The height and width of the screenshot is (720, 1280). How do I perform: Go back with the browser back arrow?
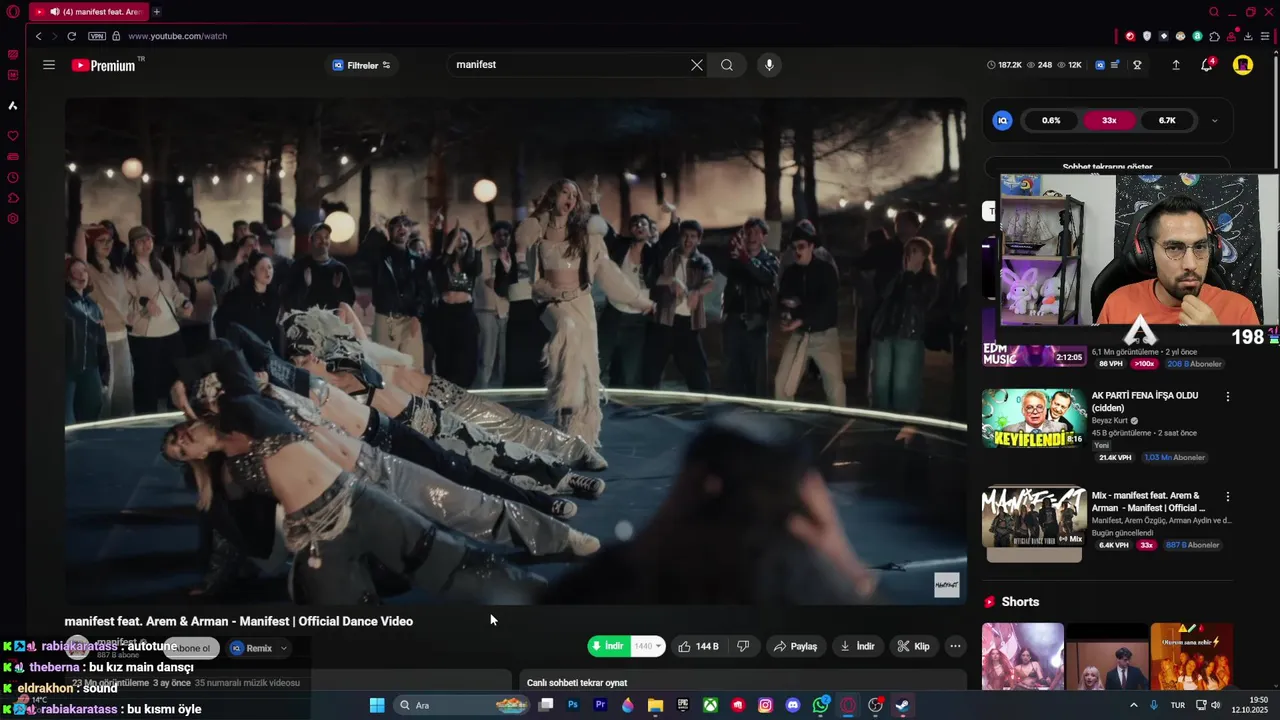point(38,36)
